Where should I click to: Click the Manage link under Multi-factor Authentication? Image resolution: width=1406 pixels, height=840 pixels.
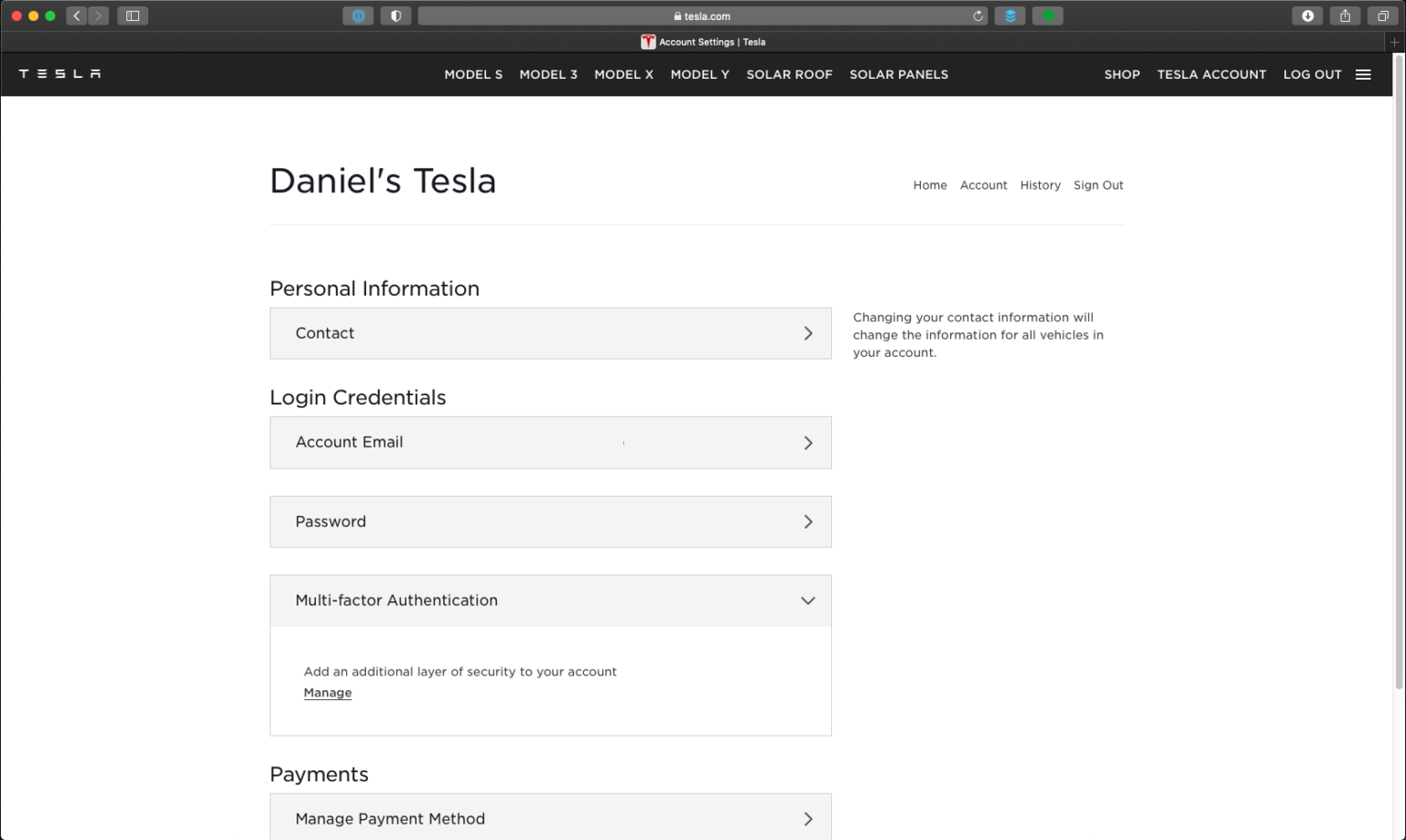[x=327, y=693]
